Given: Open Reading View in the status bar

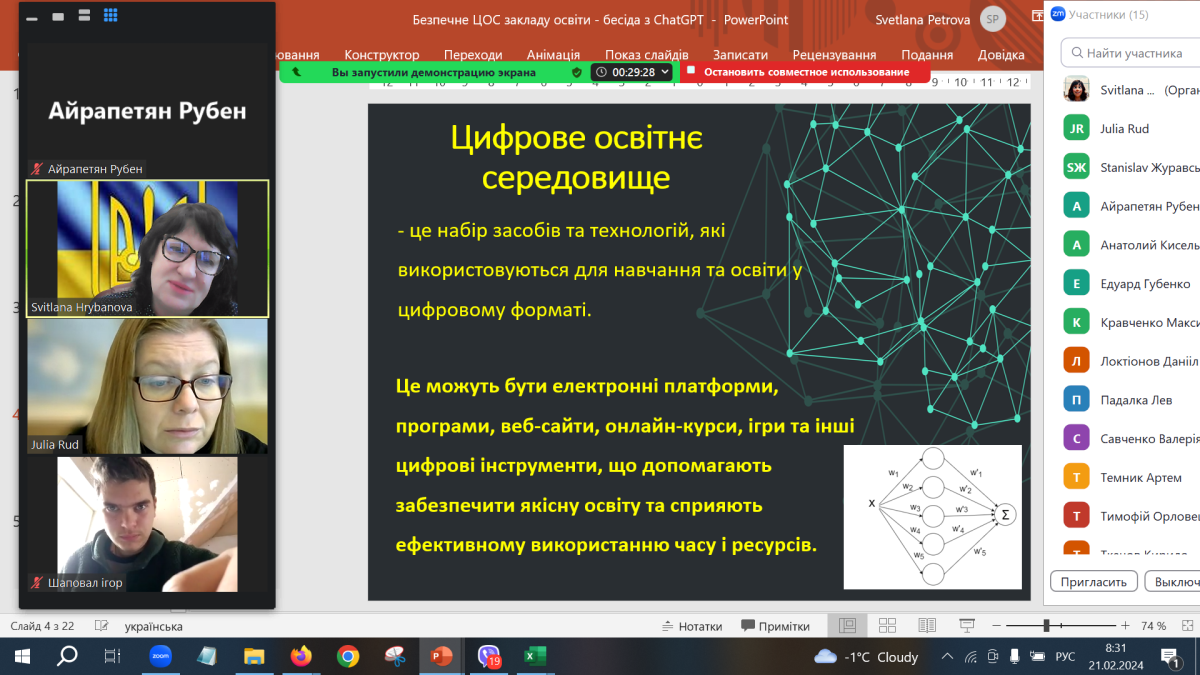Looking at the screenshot, I should pyautogui.click(x=927, y=626).
